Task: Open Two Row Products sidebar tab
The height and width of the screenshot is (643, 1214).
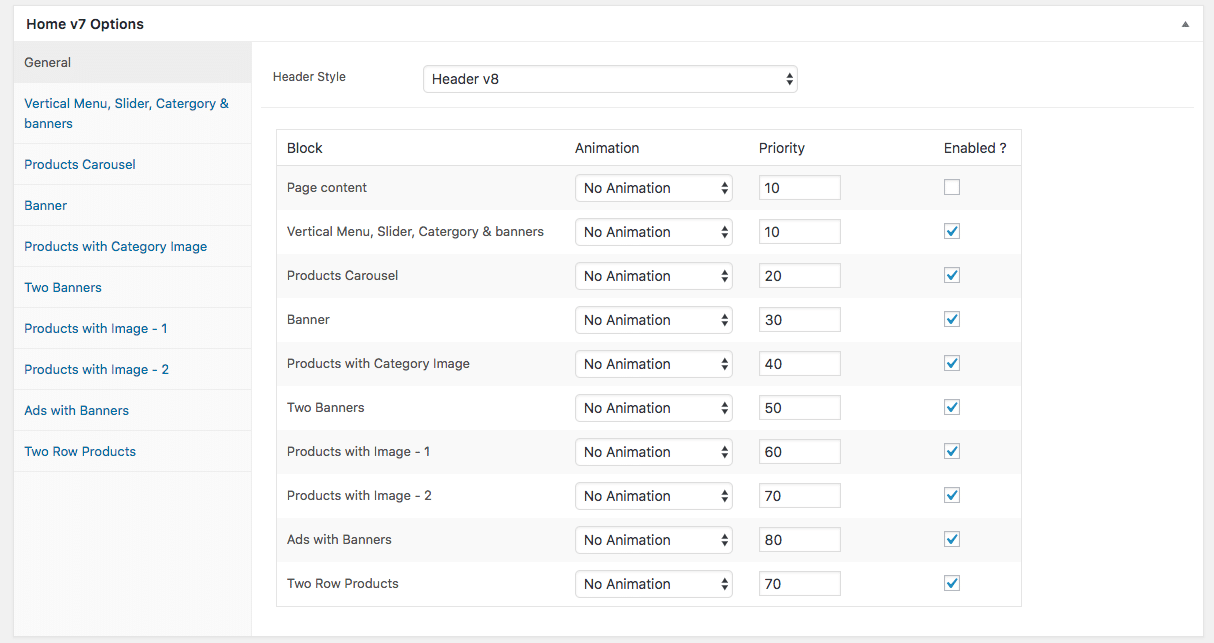Action: (x=132, y=451)
